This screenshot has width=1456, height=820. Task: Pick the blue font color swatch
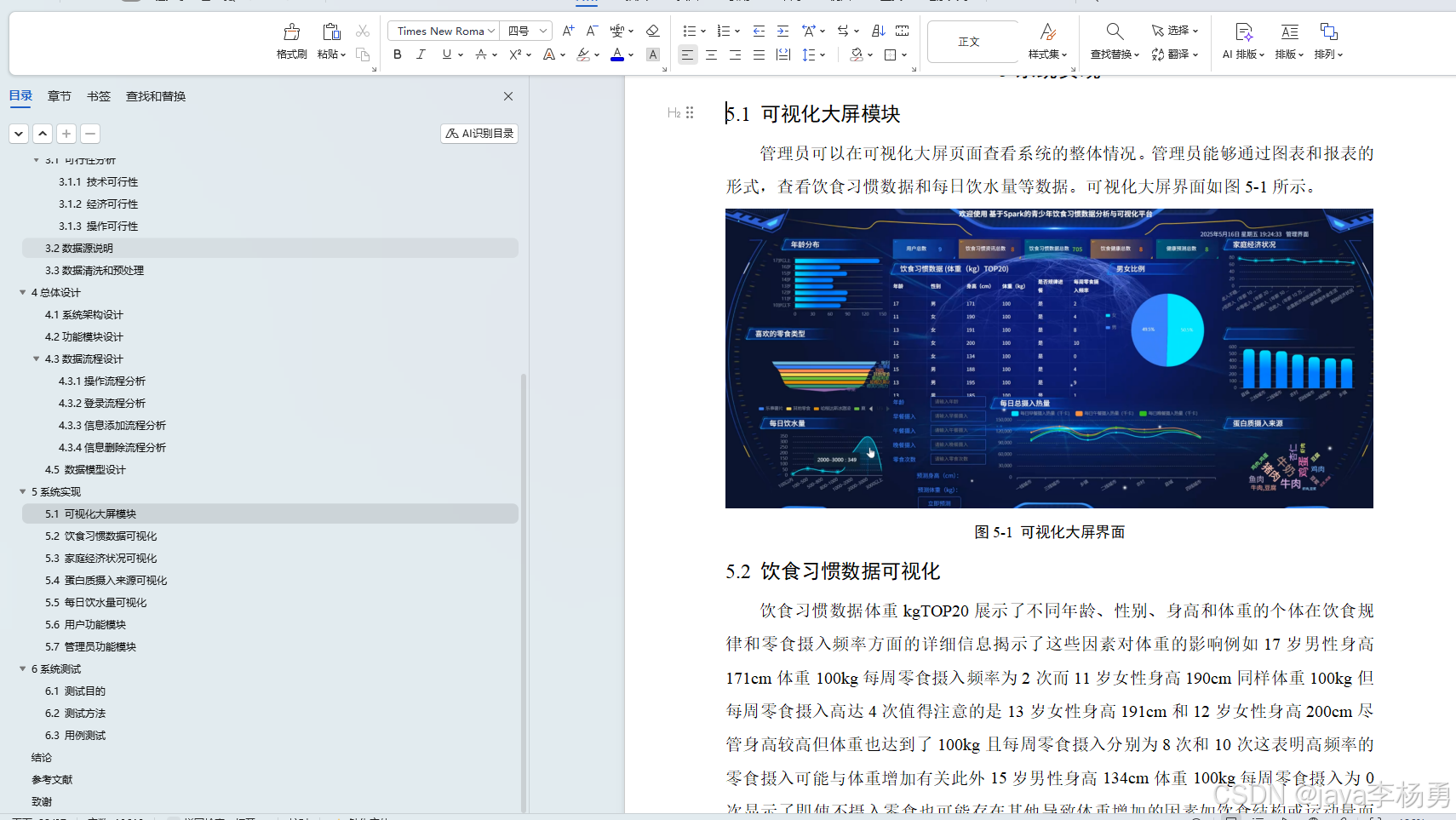click(617, 54)
